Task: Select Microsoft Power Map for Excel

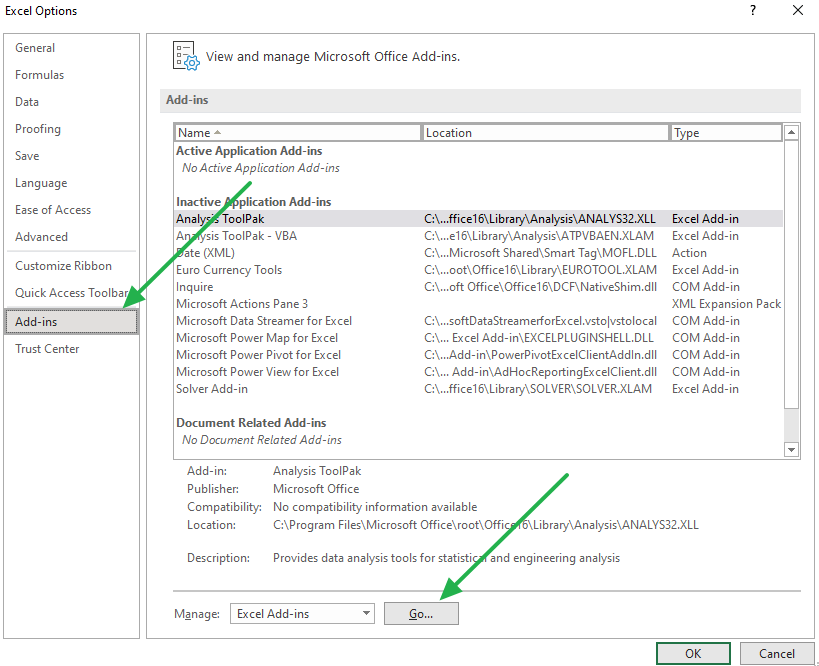Action: point(478,338)
